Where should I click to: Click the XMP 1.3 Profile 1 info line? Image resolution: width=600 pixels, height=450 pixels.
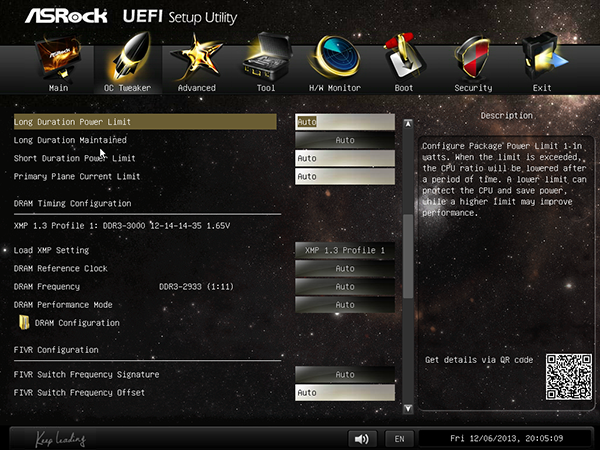122,226
